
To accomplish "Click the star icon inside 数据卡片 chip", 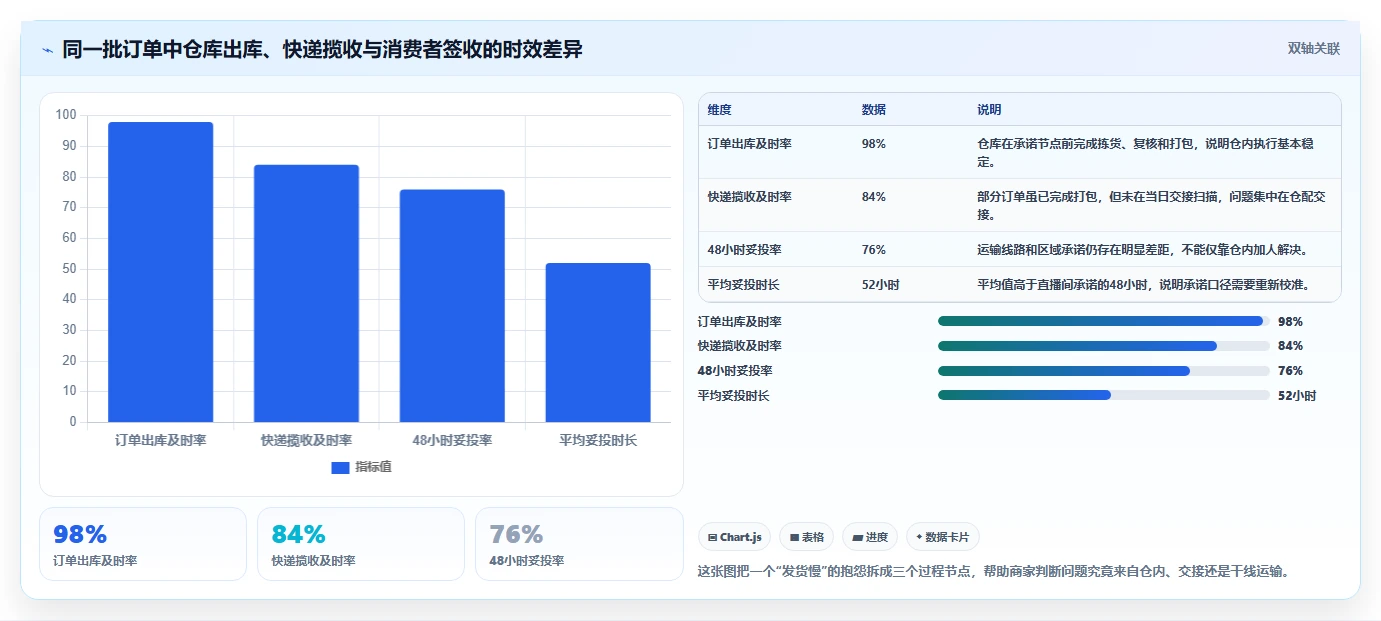I will pos(919,537).
